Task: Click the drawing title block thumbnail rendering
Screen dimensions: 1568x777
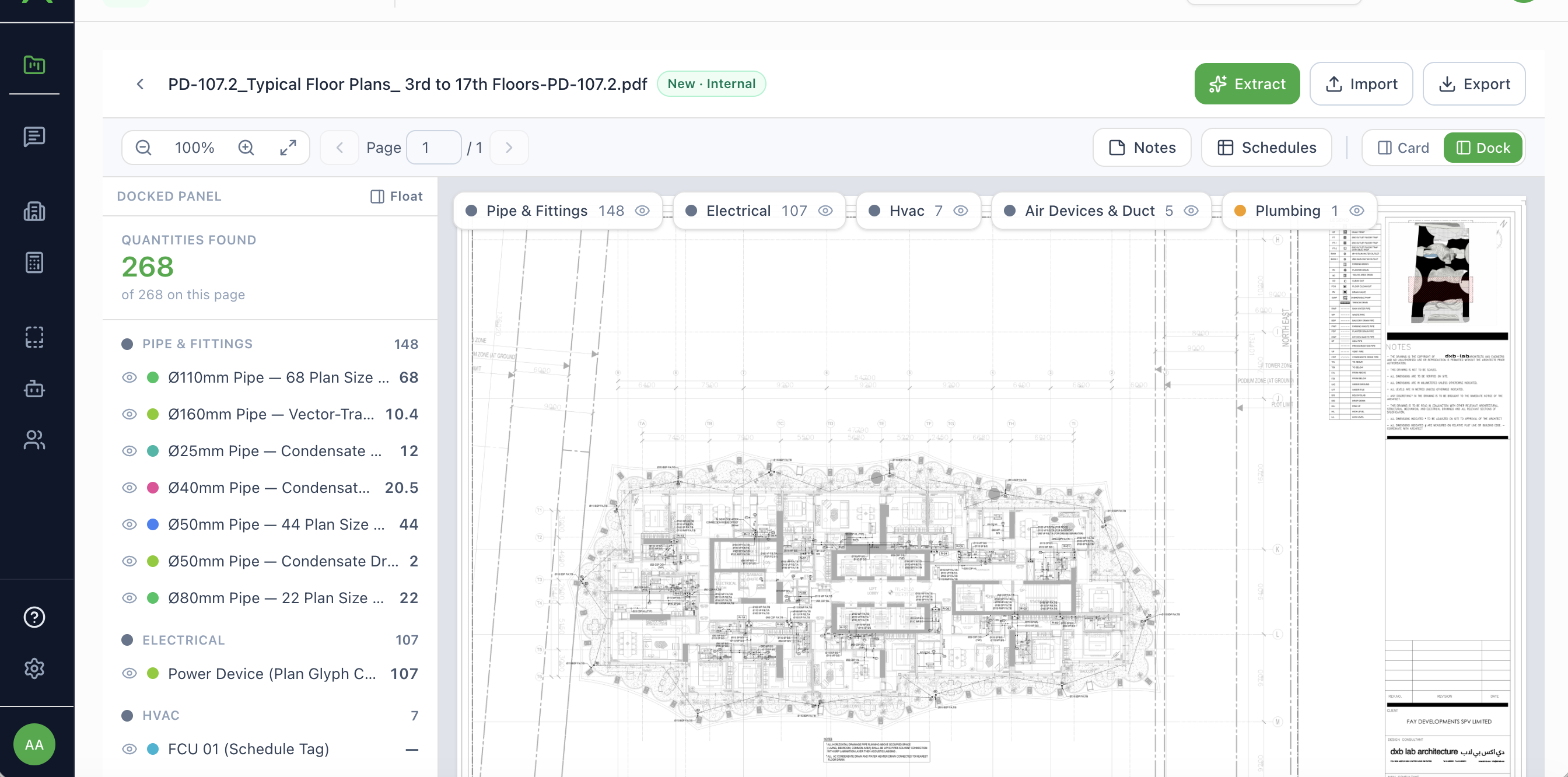Action: tap(1440, 272)
